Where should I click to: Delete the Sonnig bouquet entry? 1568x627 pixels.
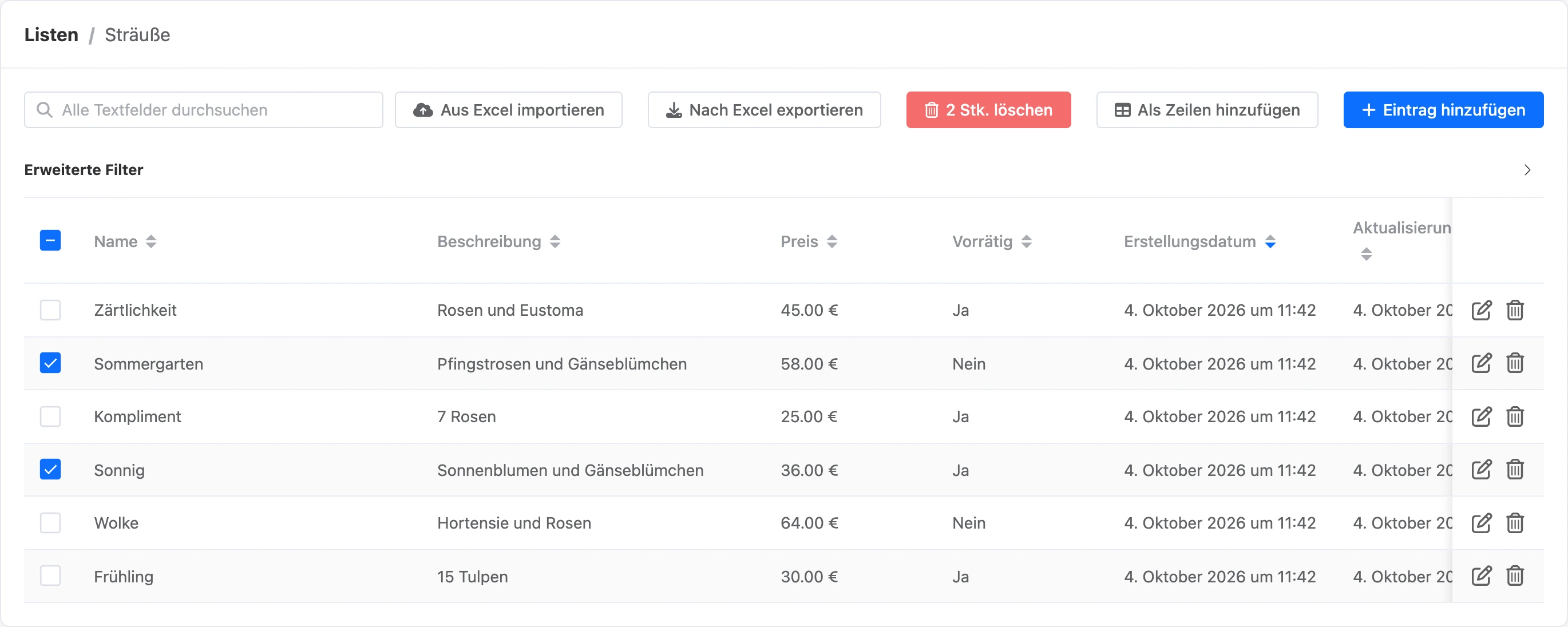[1514, 470]
